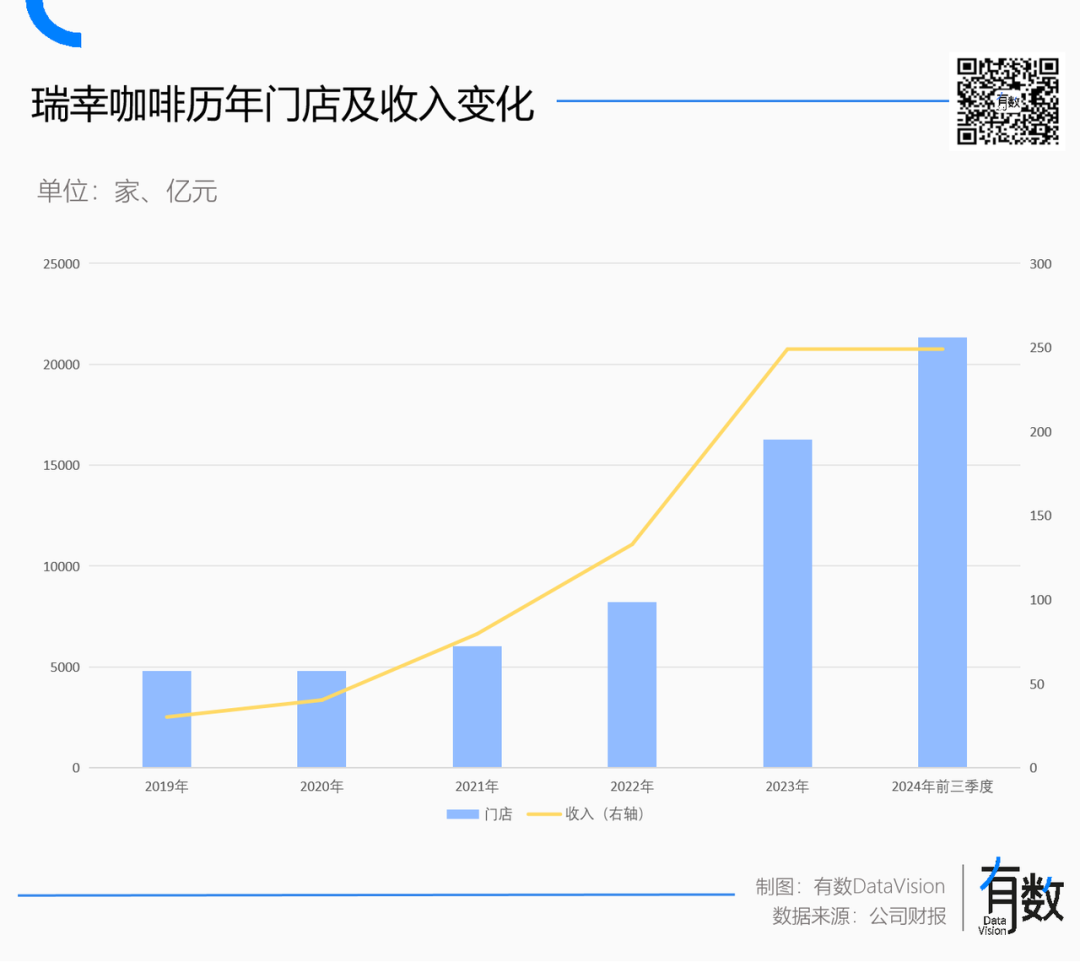
Task: Click the 2023年 x-axis label
Action: pyautogui.click(x=787, y=787)
